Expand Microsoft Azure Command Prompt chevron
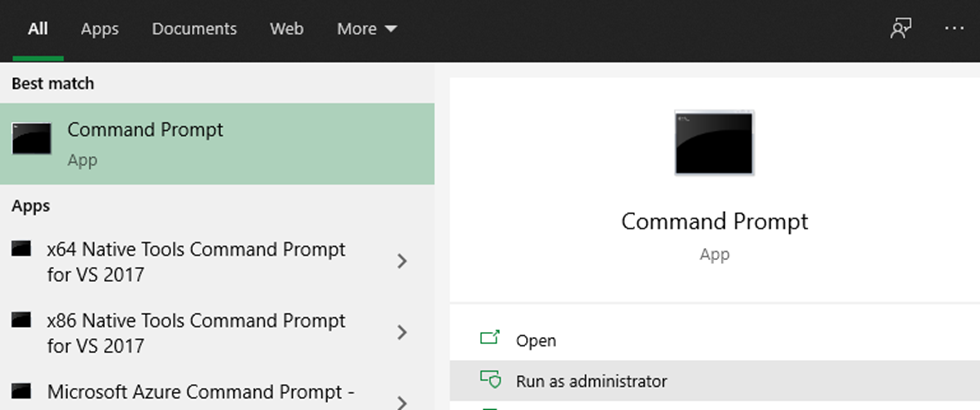Viewport: 980px width, 410px height. (x=402, y=401)
